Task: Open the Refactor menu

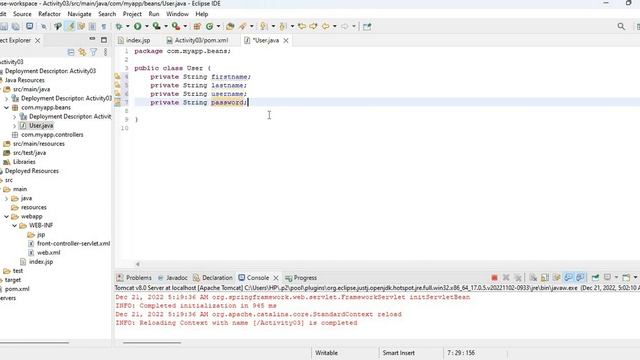Action: (x=49, y=14)
